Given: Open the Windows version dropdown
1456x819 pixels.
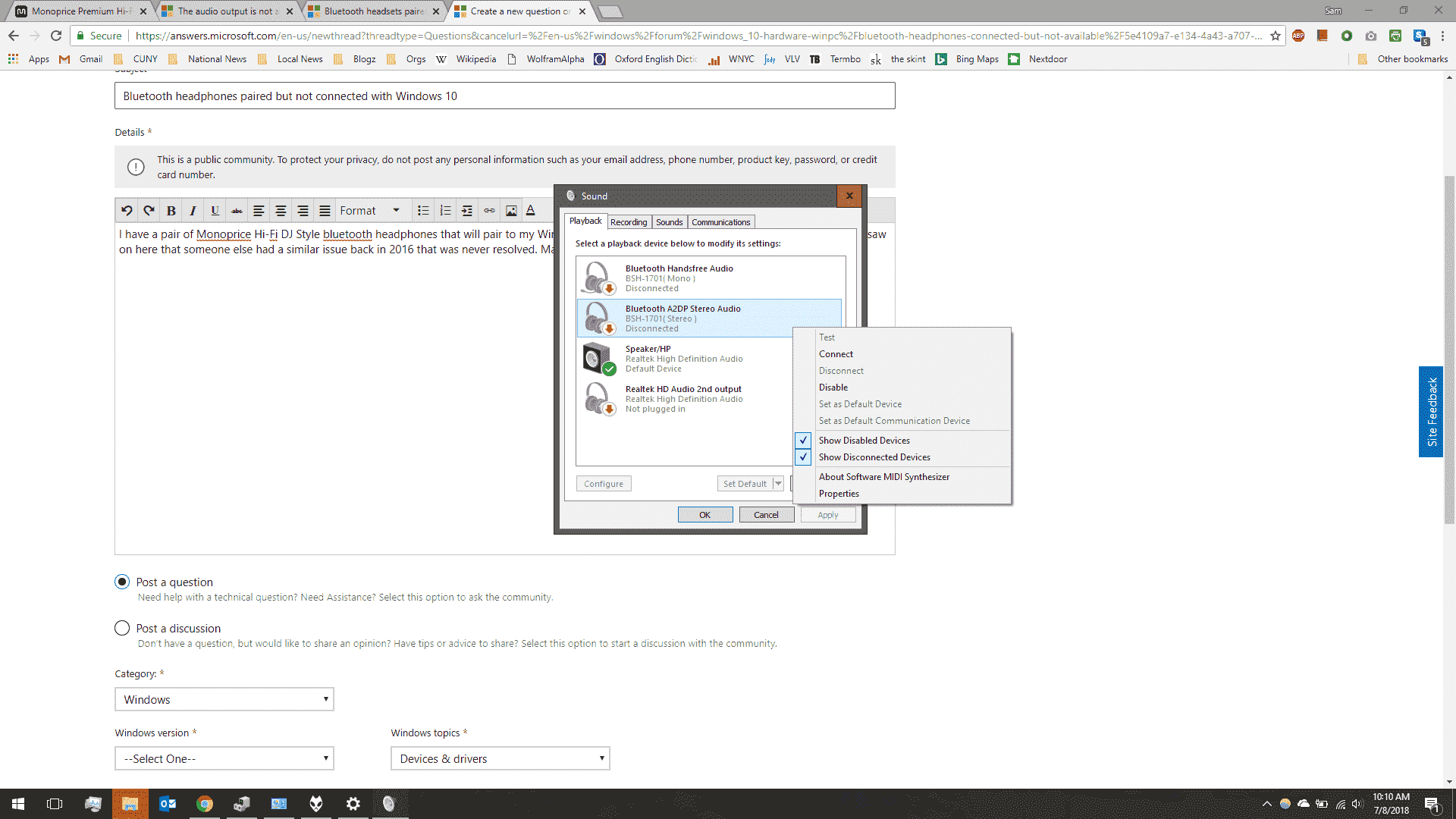Looking at the screenshot, I should point(224,758).
